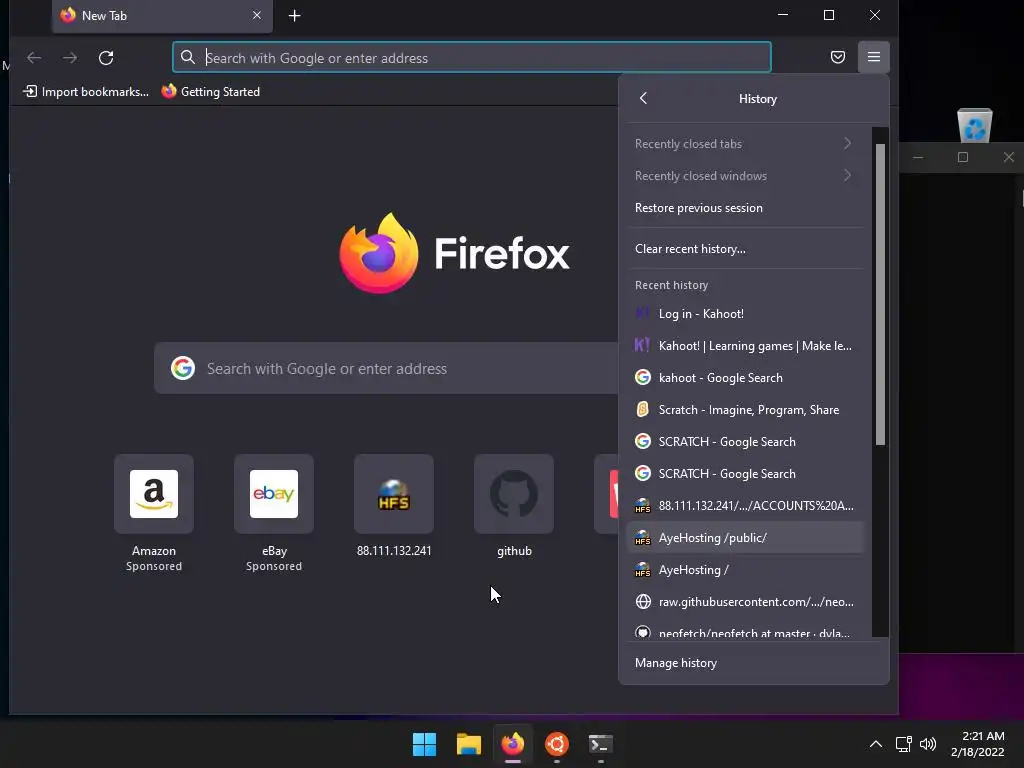This screenshot has height=768, width=1024.
Task: Open the Windows Start menu
Action: (x=424, y=744)
